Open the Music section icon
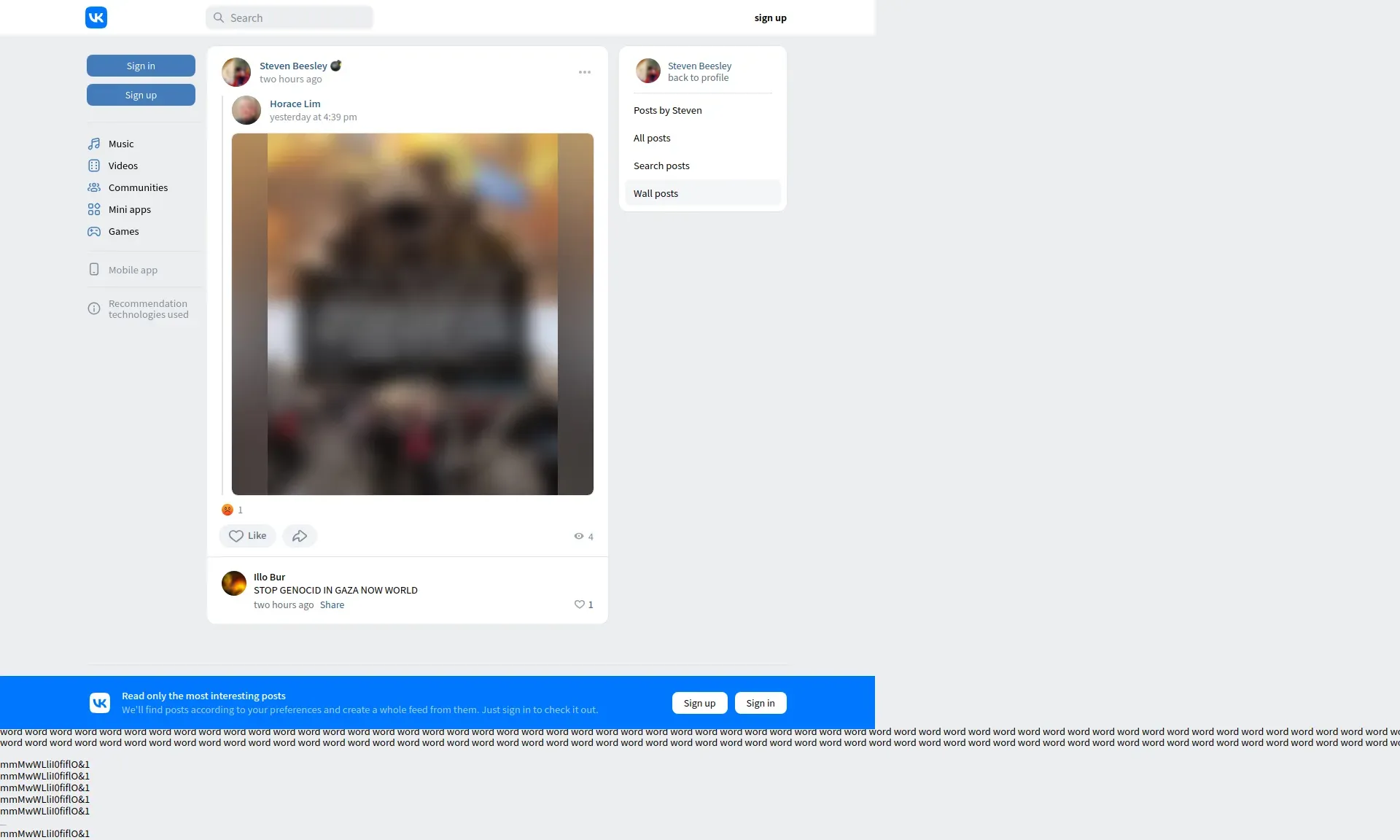Image resolution: width=1400 pixels, height=840 pixels. 94,144
